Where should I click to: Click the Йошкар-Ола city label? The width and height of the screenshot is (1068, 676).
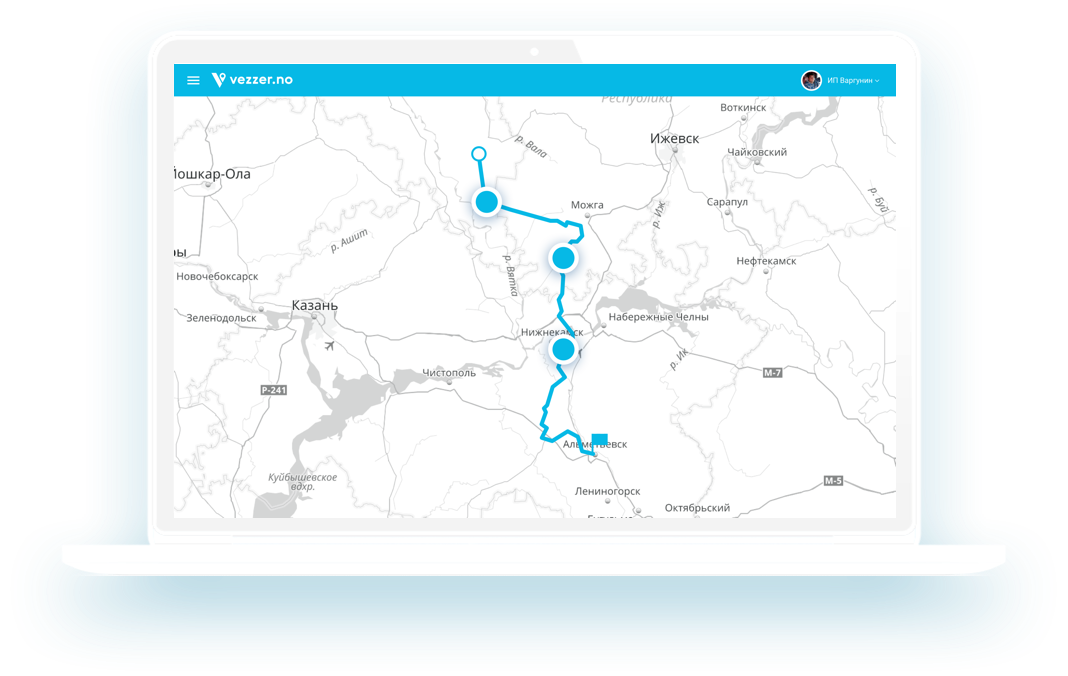pyautogui.click(x=212, y=174)
